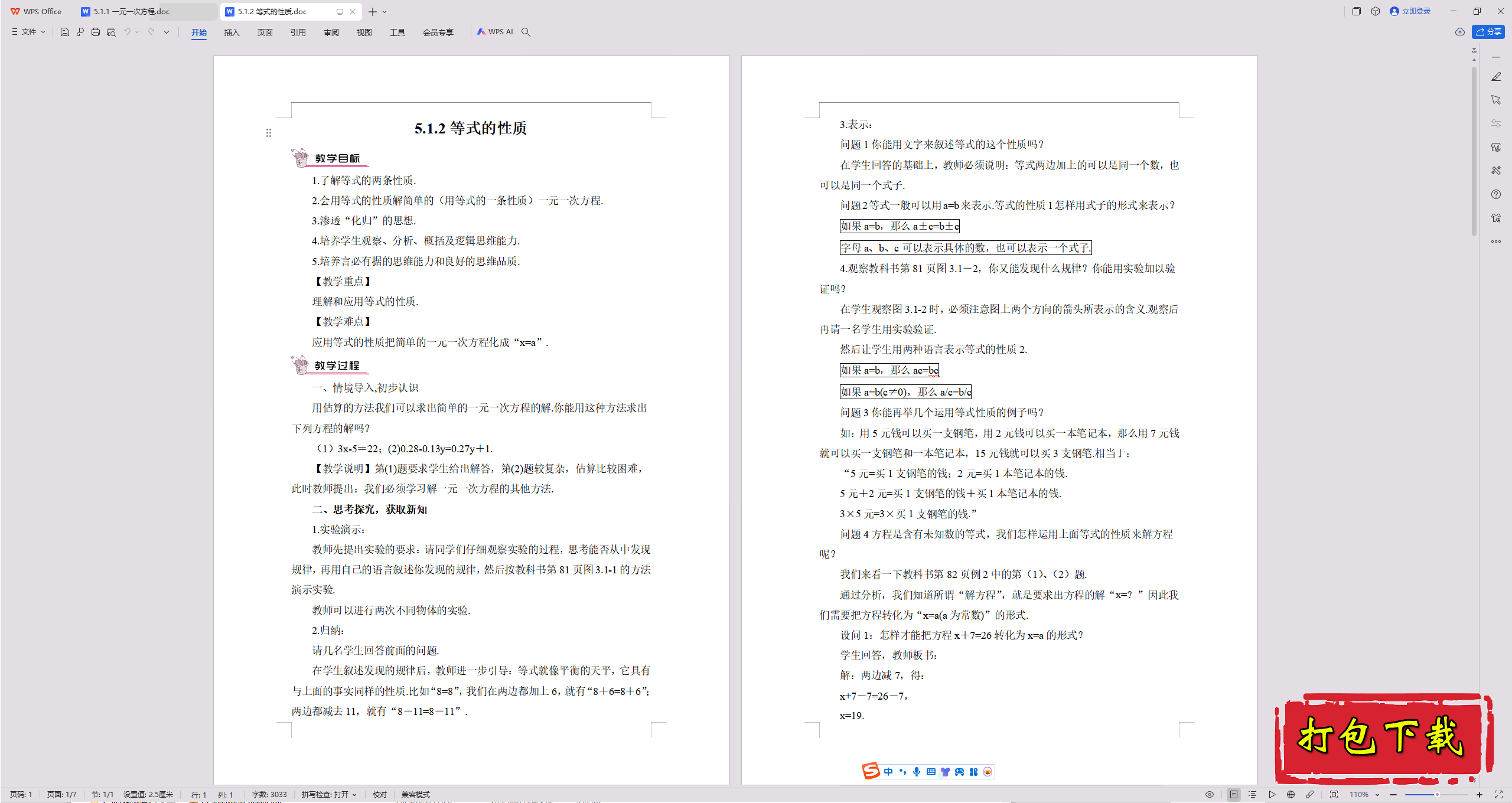Screen dimensions: 1512x803
Task: Expand quick access toolbar customization chevron
Action: [x=167, y=32]
